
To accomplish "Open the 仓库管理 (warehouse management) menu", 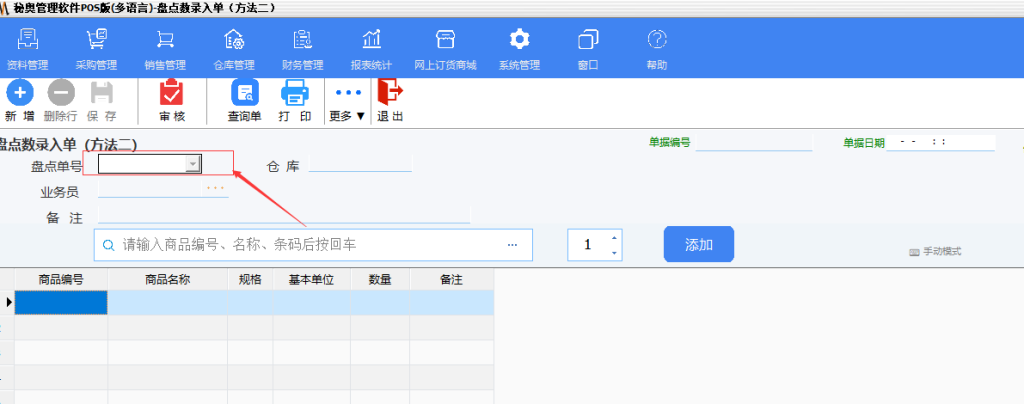I will (x=234, y=40).
